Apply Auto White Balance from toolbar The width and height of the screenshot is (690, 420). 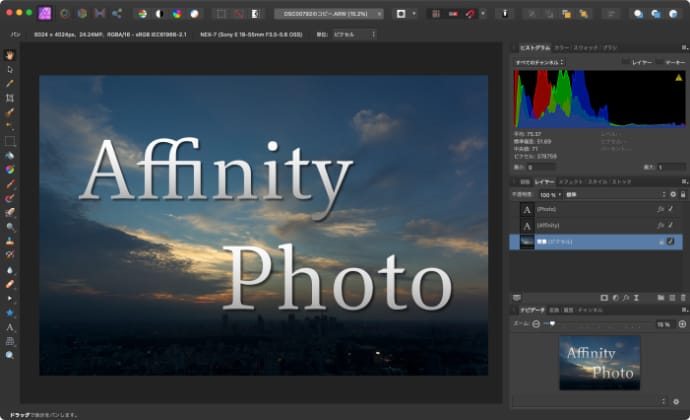point(194,14)
